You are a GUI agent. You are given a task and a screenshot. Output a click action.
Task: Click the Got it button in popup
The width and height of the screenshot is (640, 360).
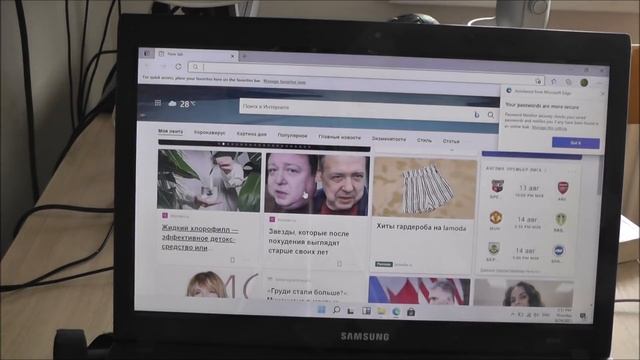[x=576, y=143]
